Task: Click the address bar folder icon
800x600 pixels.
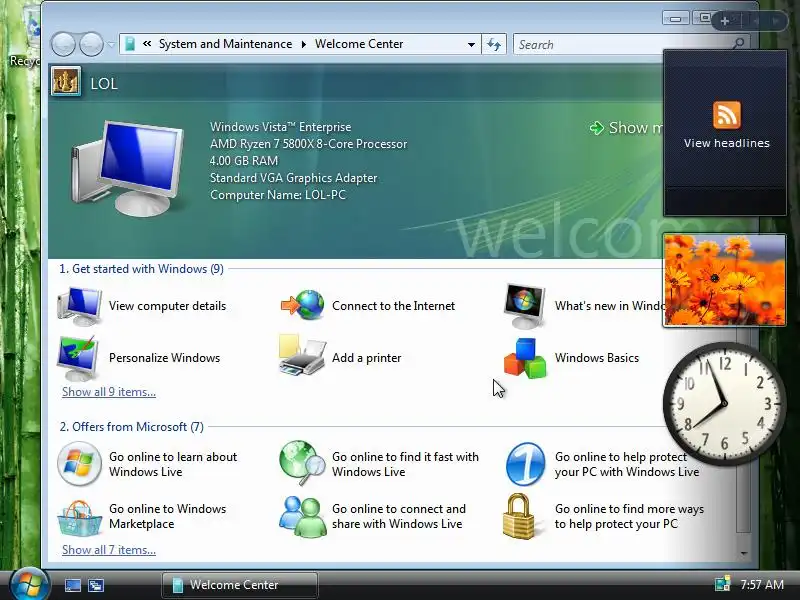Action: click(x=130, y=44)
